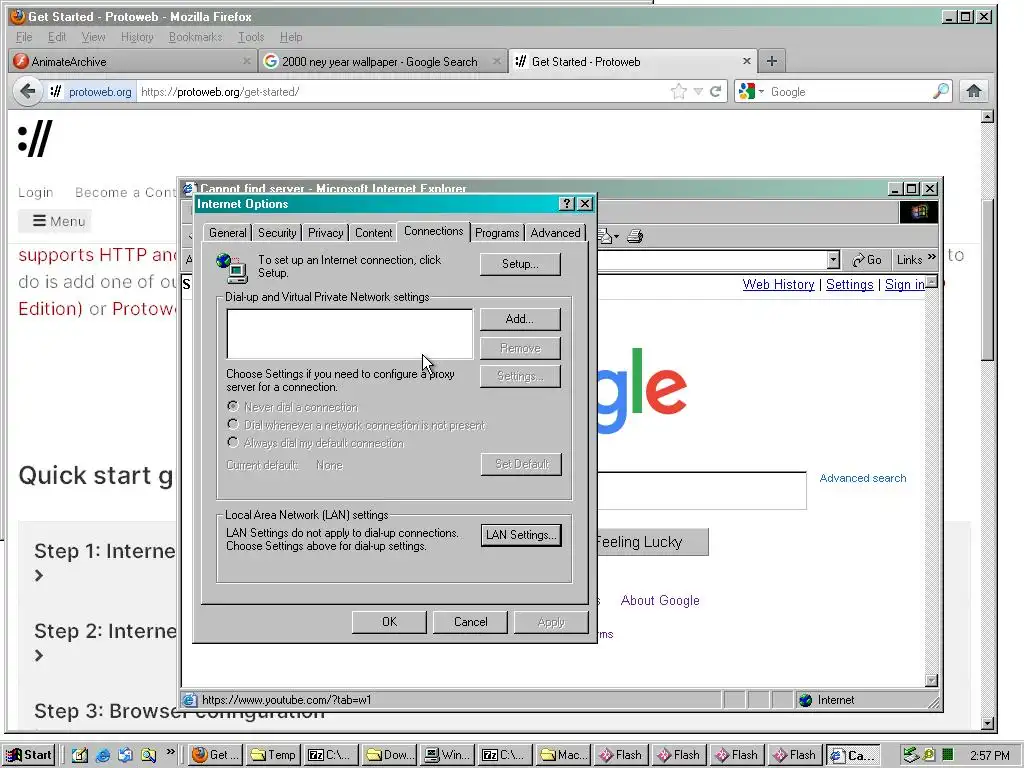The height and width of the screenshot is (768, 1024).
Task: Click Cancel in Internet Options dialog
Action: (x=470, y=622)
